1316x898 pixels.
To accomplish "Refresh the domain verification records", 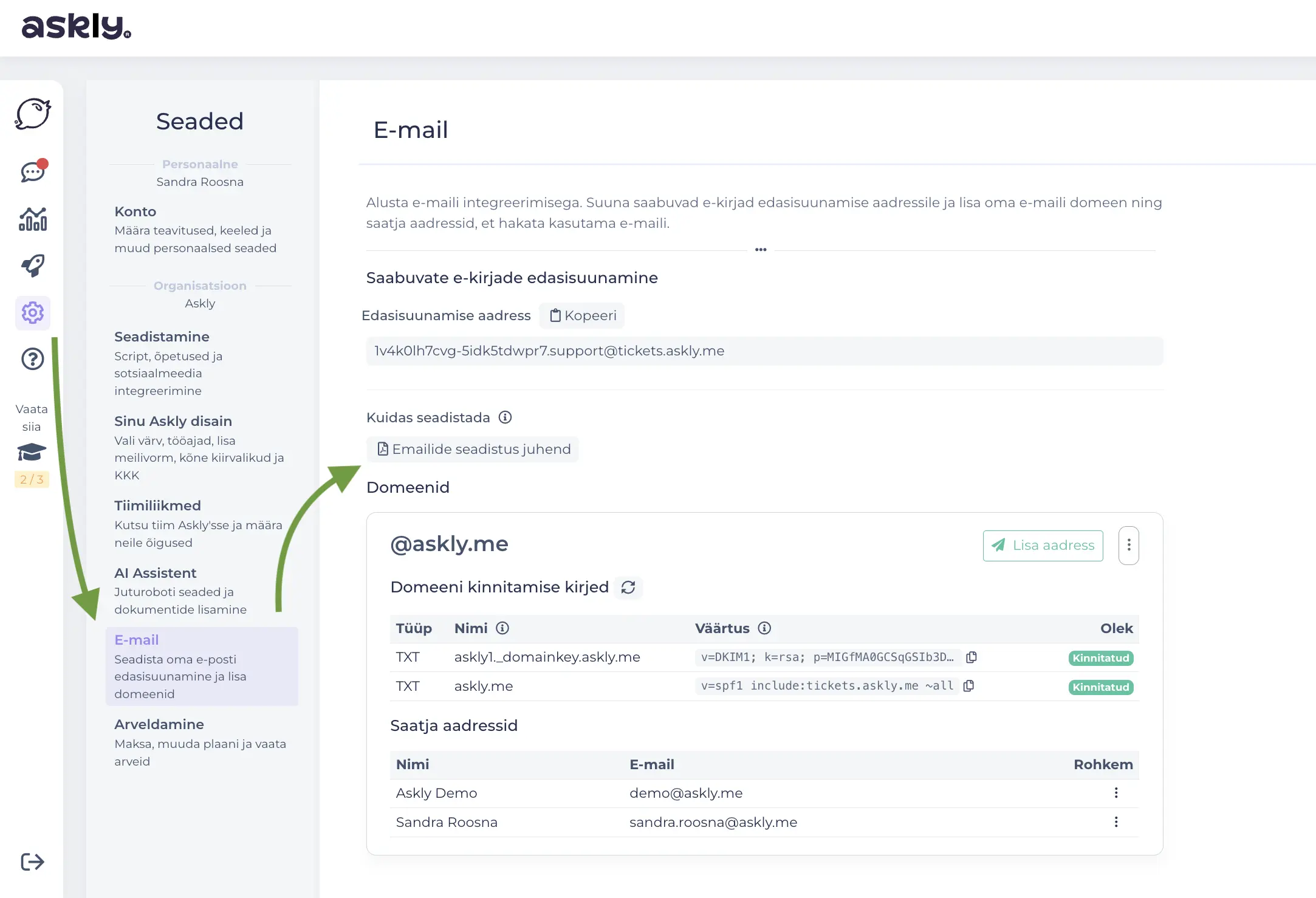I will pyautogui.click(x=628, y=588).
